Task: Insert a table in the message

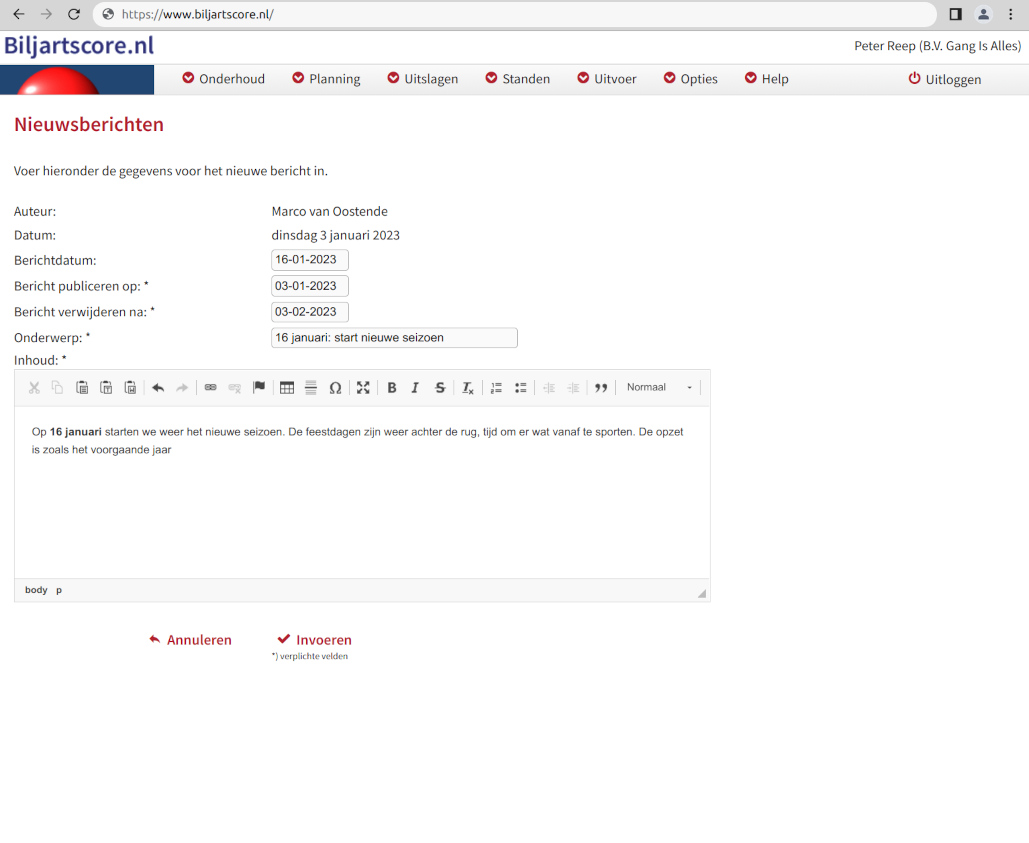Action: click(x=287, y=388)
